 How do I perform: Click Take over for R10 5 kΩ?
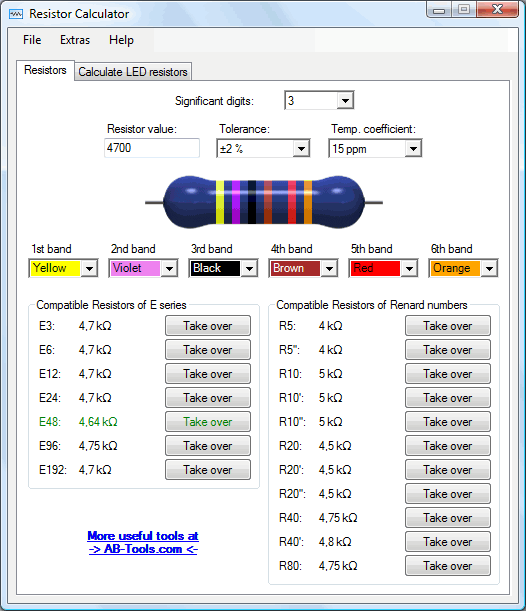(448, 374)
